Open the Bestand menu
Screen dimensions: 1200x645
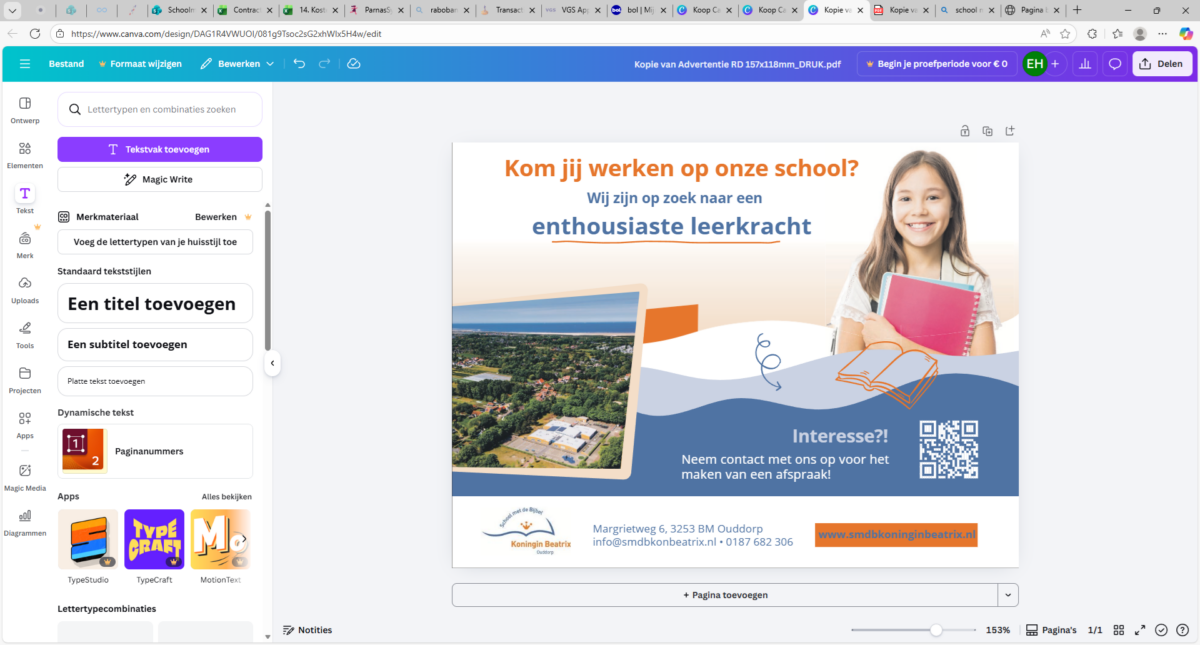pyautogui.click(x=66, y=64)
